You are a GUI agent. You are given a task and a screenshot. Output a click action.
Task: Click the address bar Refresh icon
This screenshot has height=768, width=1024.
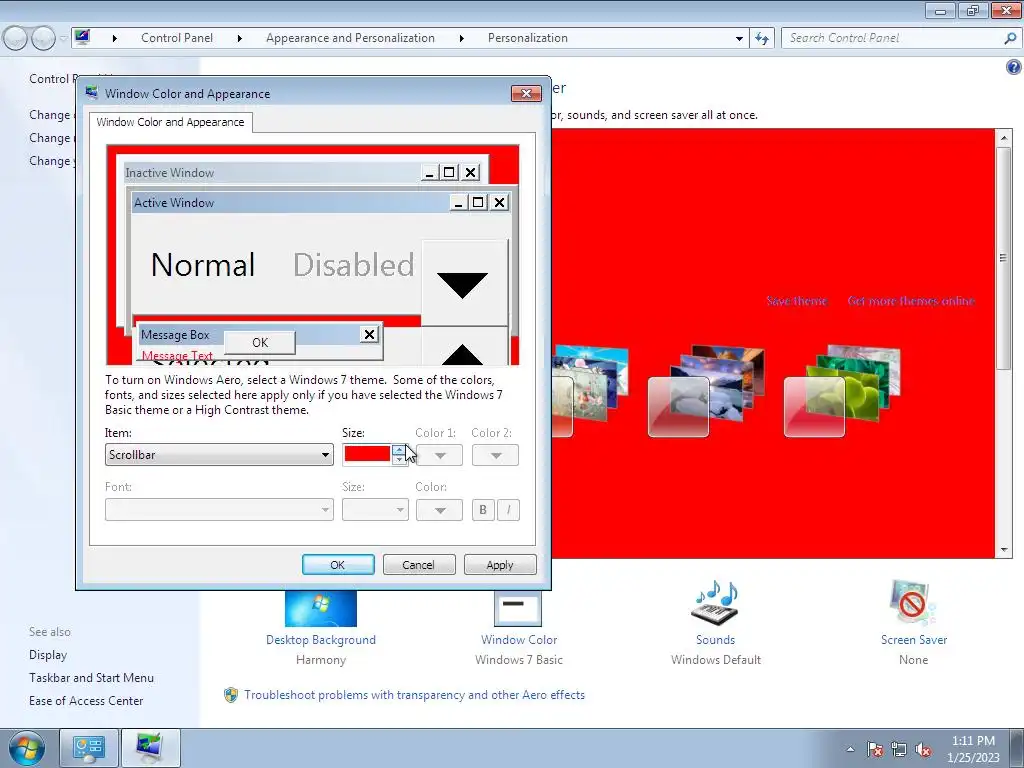[762, 39]
